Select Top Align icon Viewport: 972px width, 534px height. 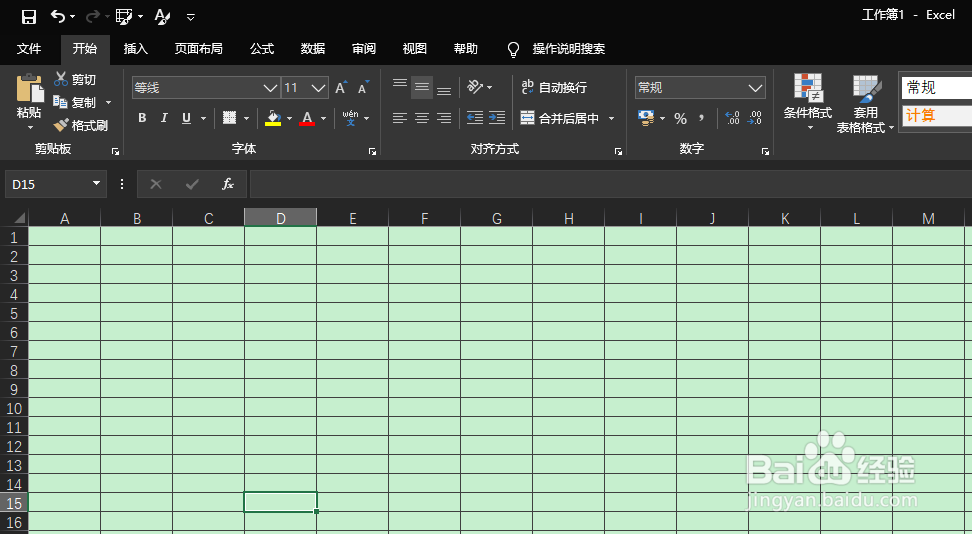tap(400, 86)
